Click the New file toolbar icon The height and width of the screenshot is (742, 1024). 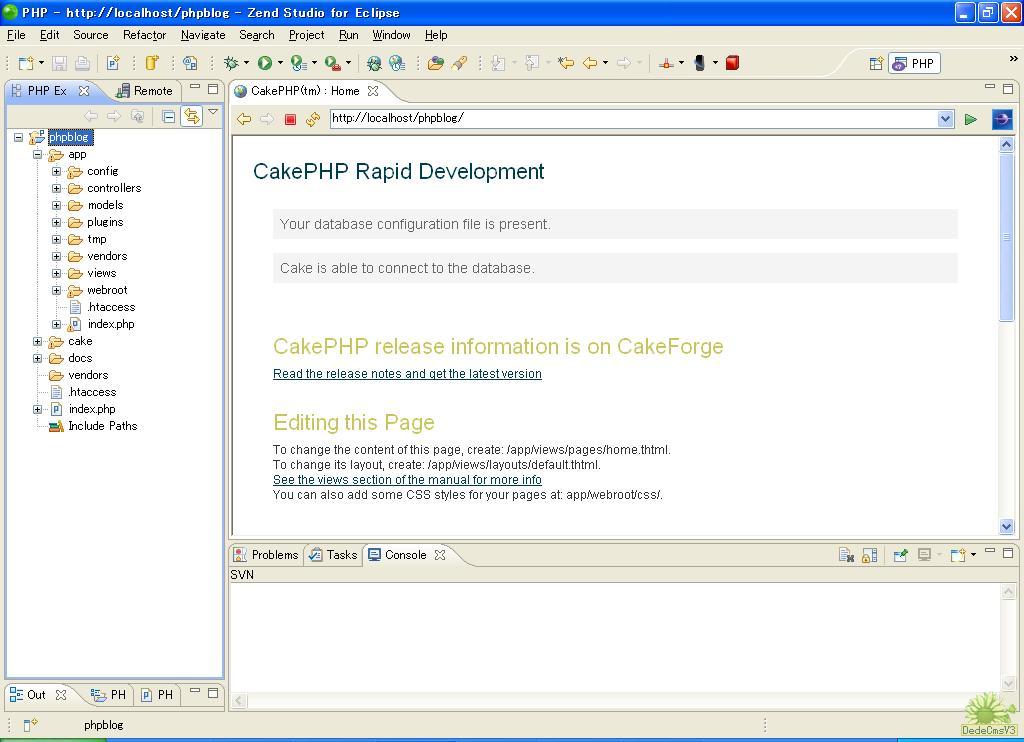pos(25,63)
